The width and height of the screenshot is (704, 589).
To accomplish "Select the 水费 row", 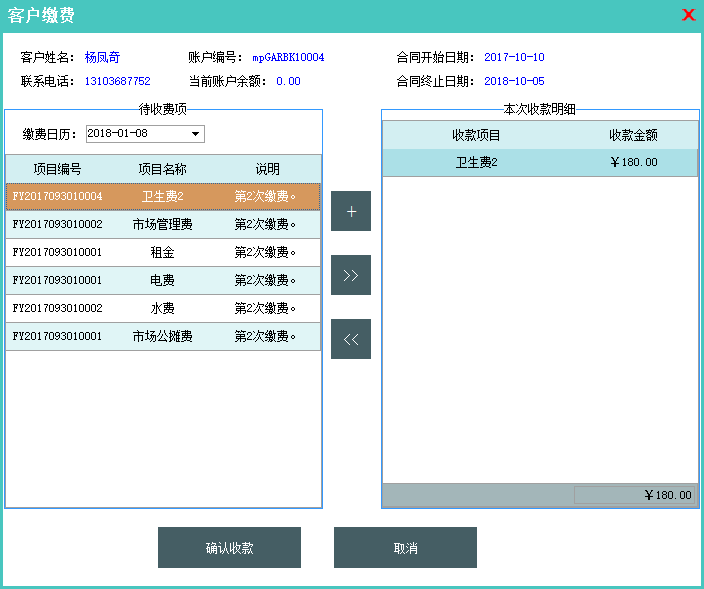I will (x=162, y=309).
